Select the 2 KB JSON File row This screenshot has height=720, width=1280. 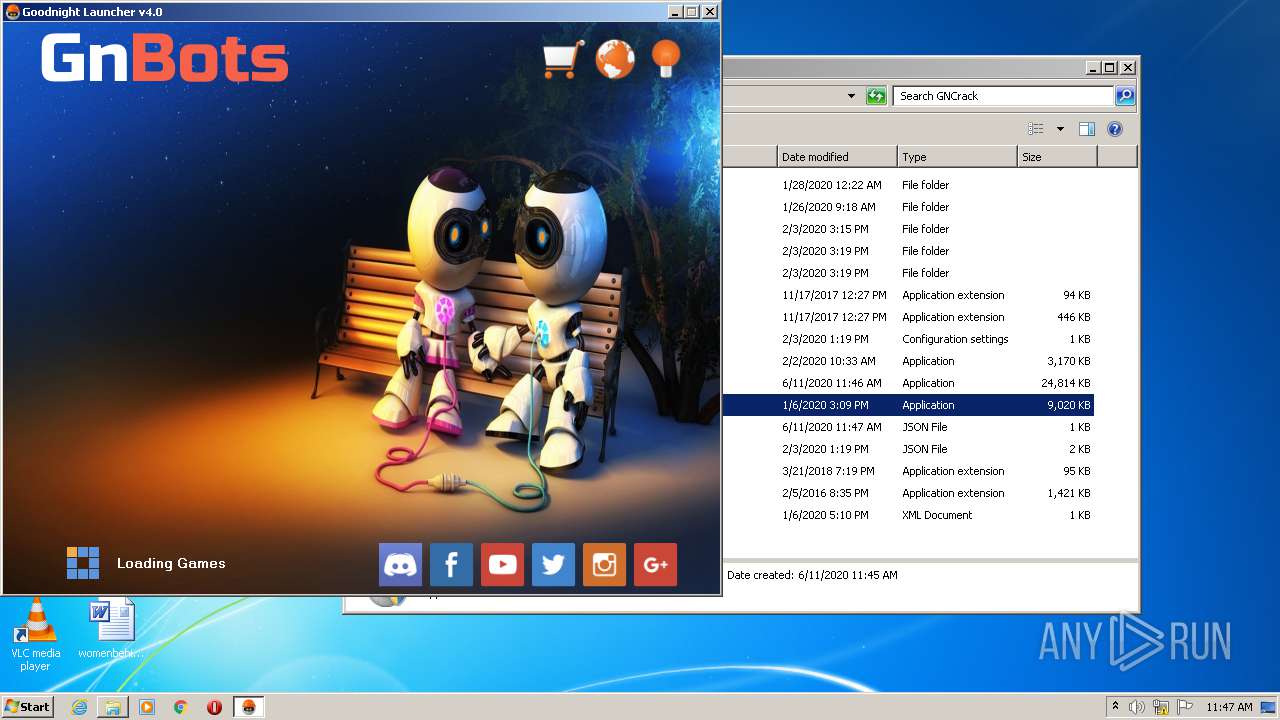pyautogui.click(x=908, y=449)
